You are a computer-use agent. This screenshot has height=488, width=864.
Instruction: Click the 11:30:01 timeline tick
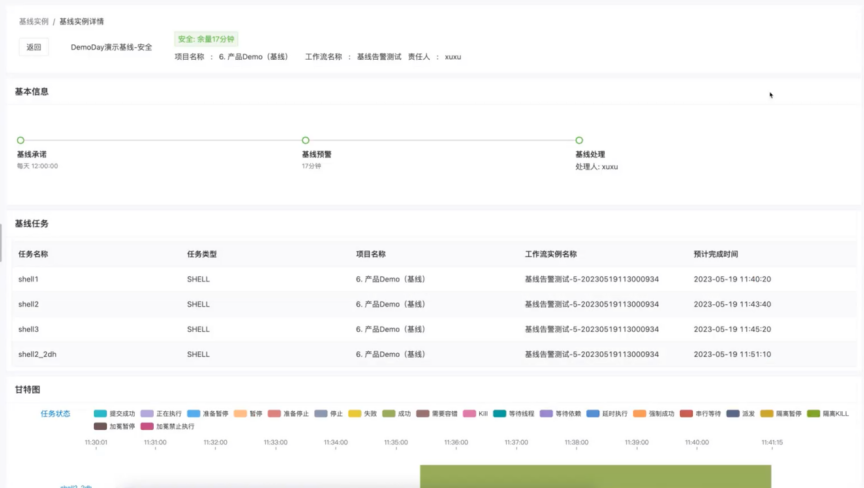(96, 442)
